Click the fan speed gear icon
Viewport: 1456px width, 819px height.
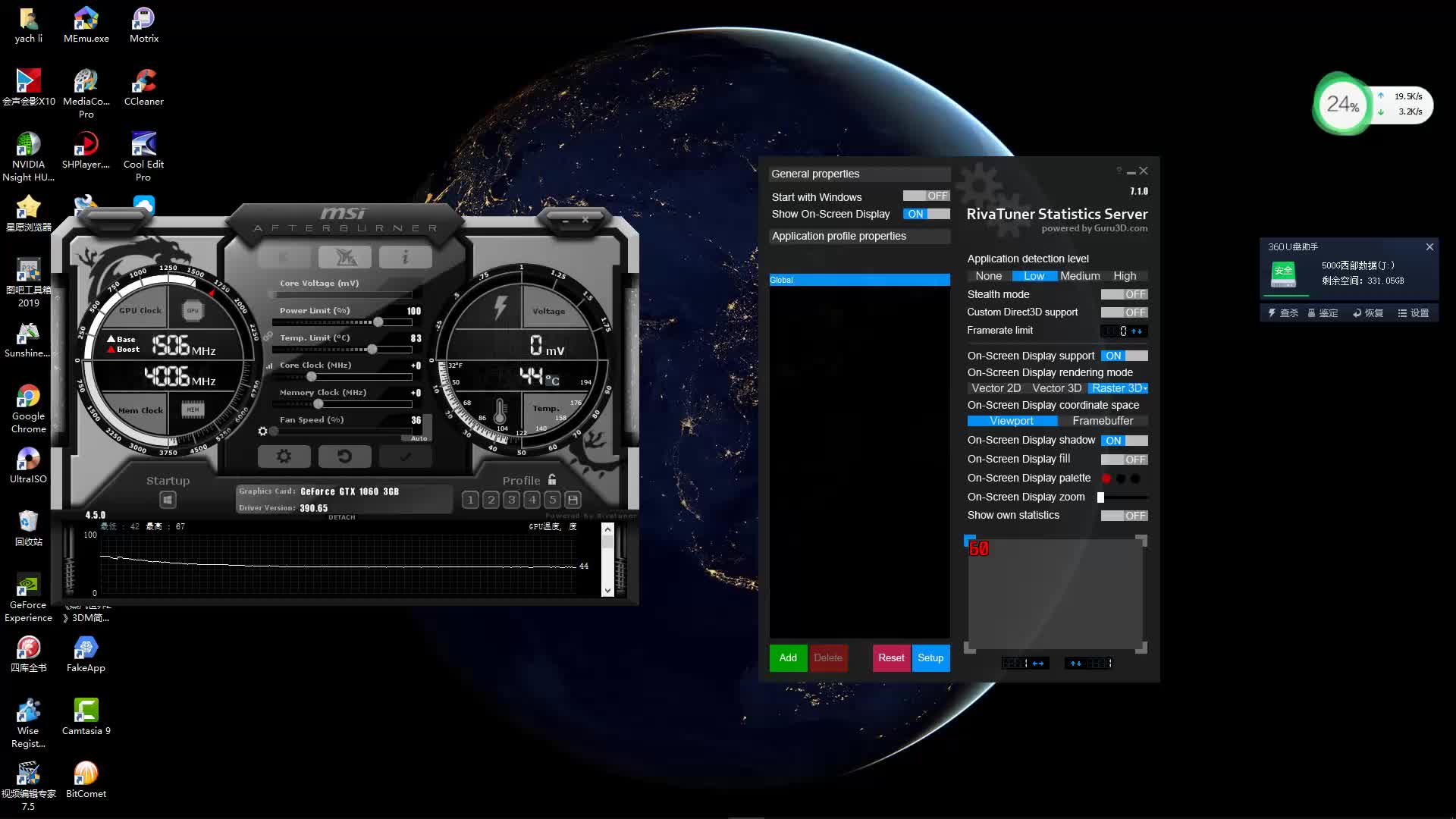click(263, 431)
